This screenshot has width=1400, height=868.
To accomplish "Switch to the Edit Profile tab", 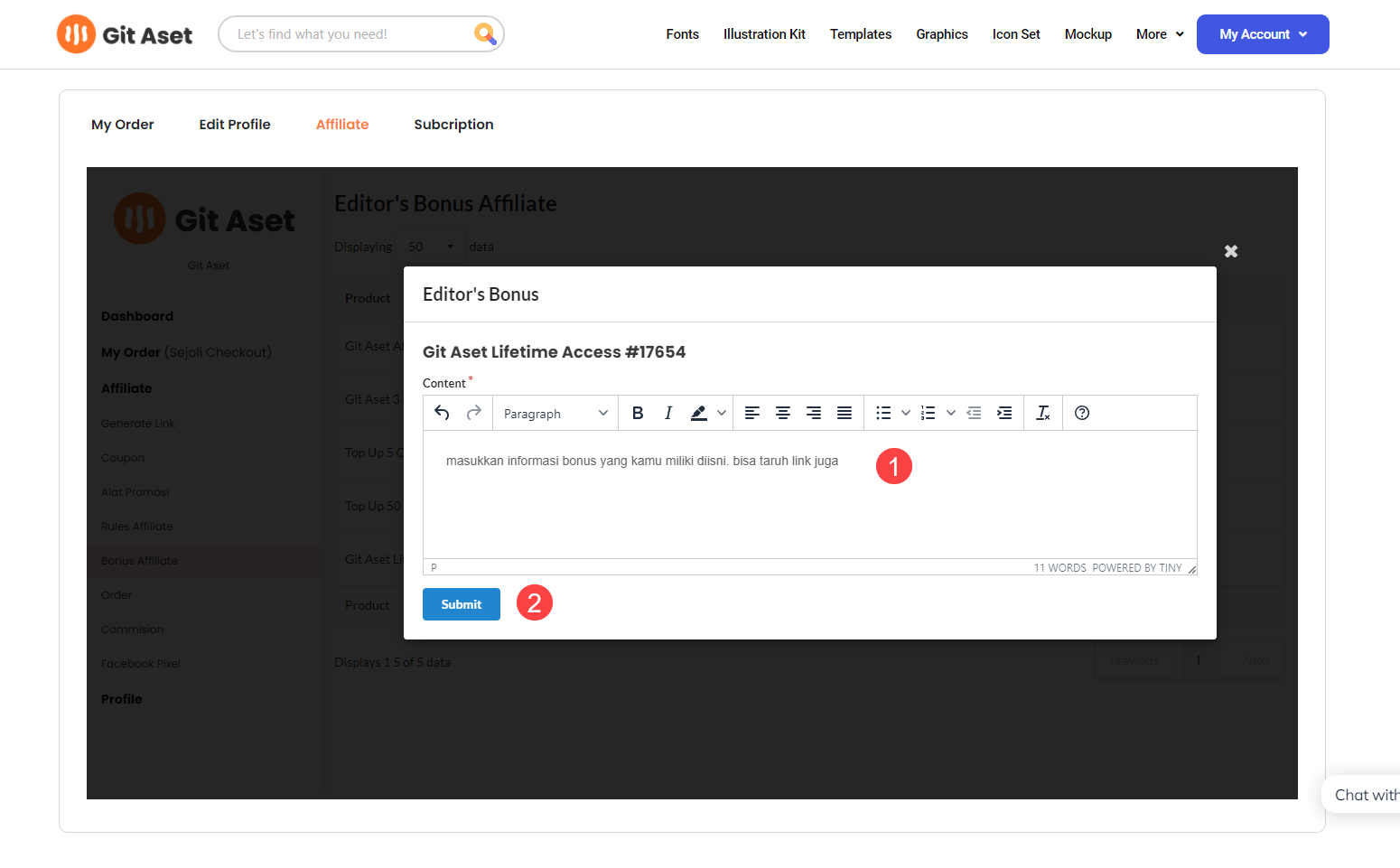I will click(235, 125).
